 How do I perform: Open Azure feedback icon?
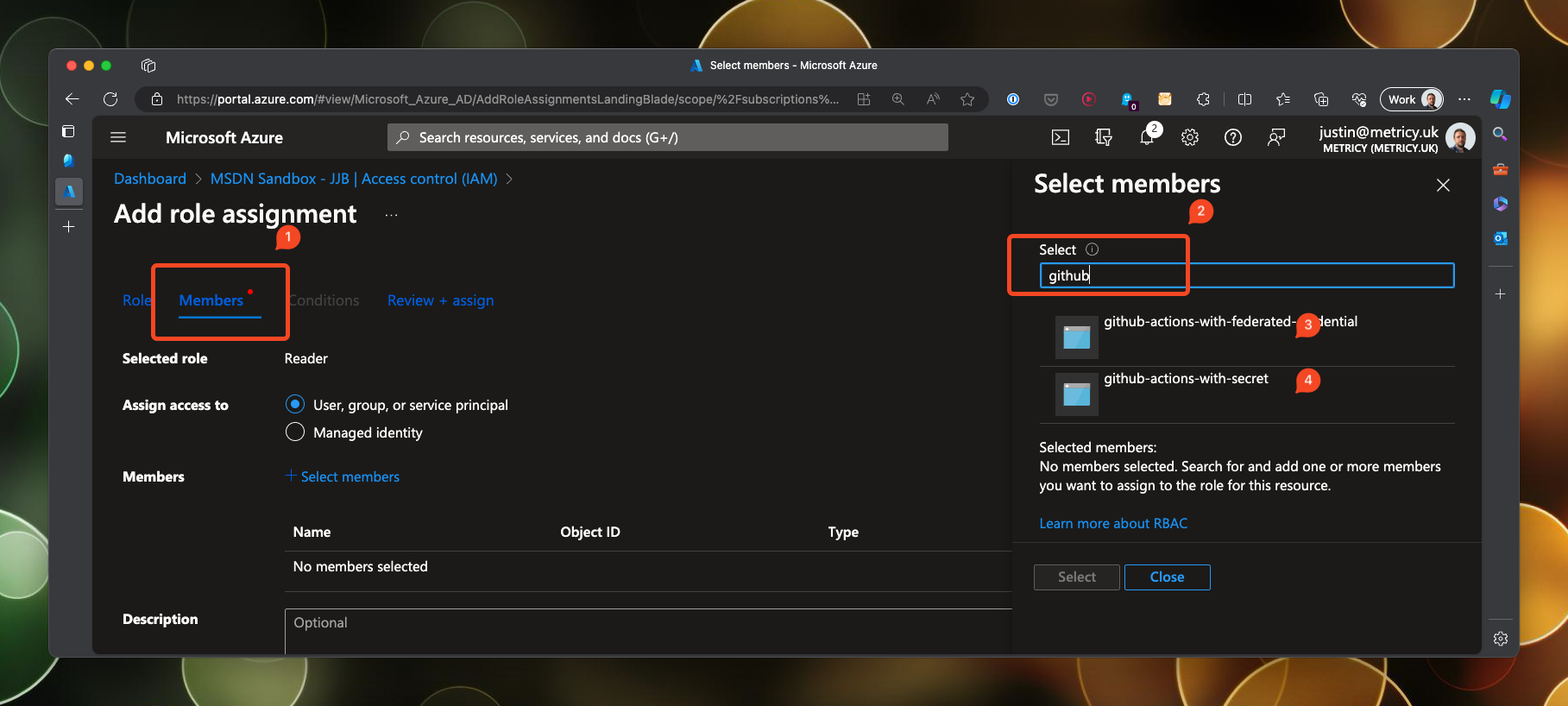click(x=1276, y=137)
